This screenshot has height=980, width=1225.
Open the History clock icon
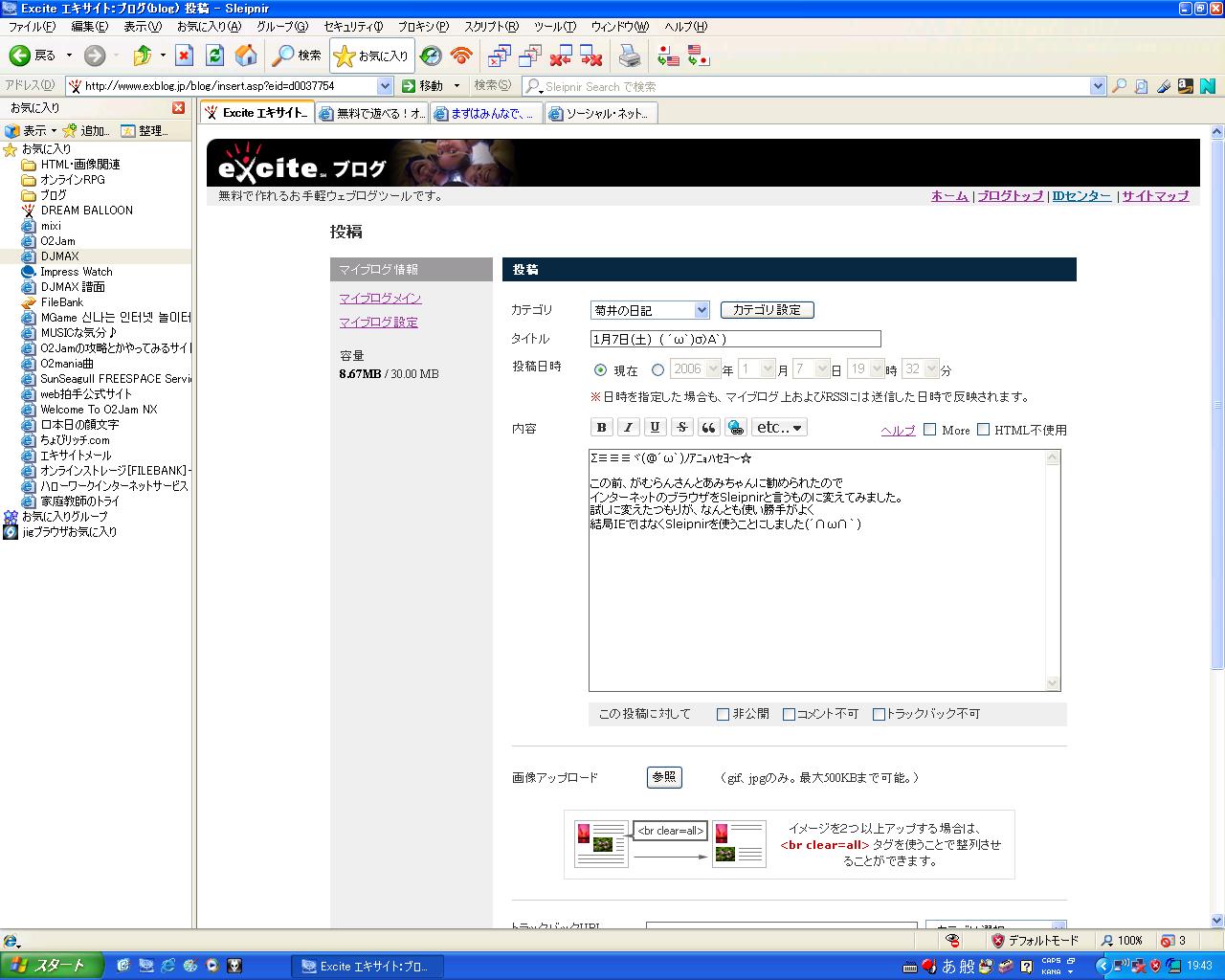tap(432, 56)
